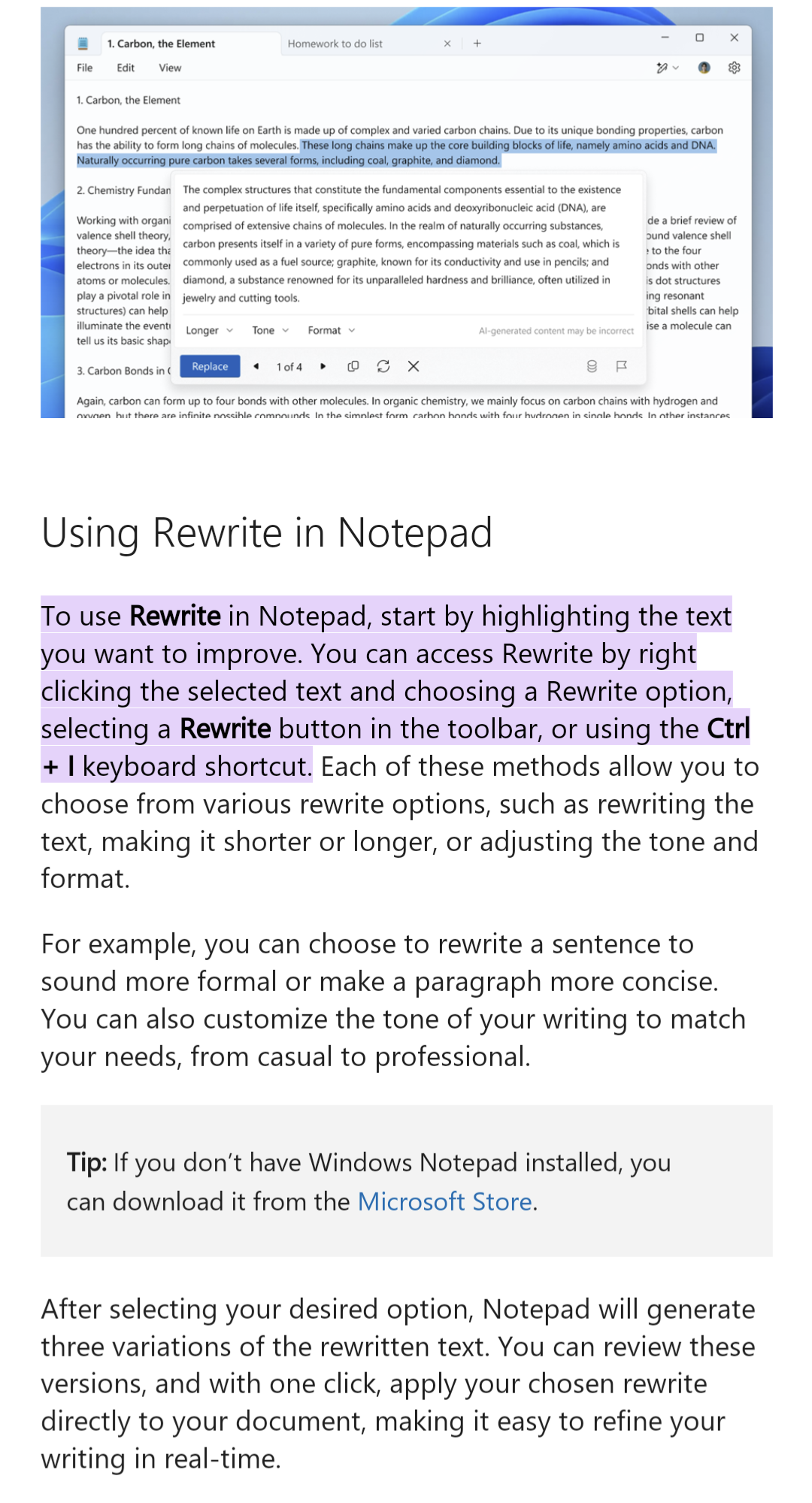Go to previous rewrite variation arrow
This screenshot has height=1503, width=812.
pyautogui.click(x=256, y=366)
